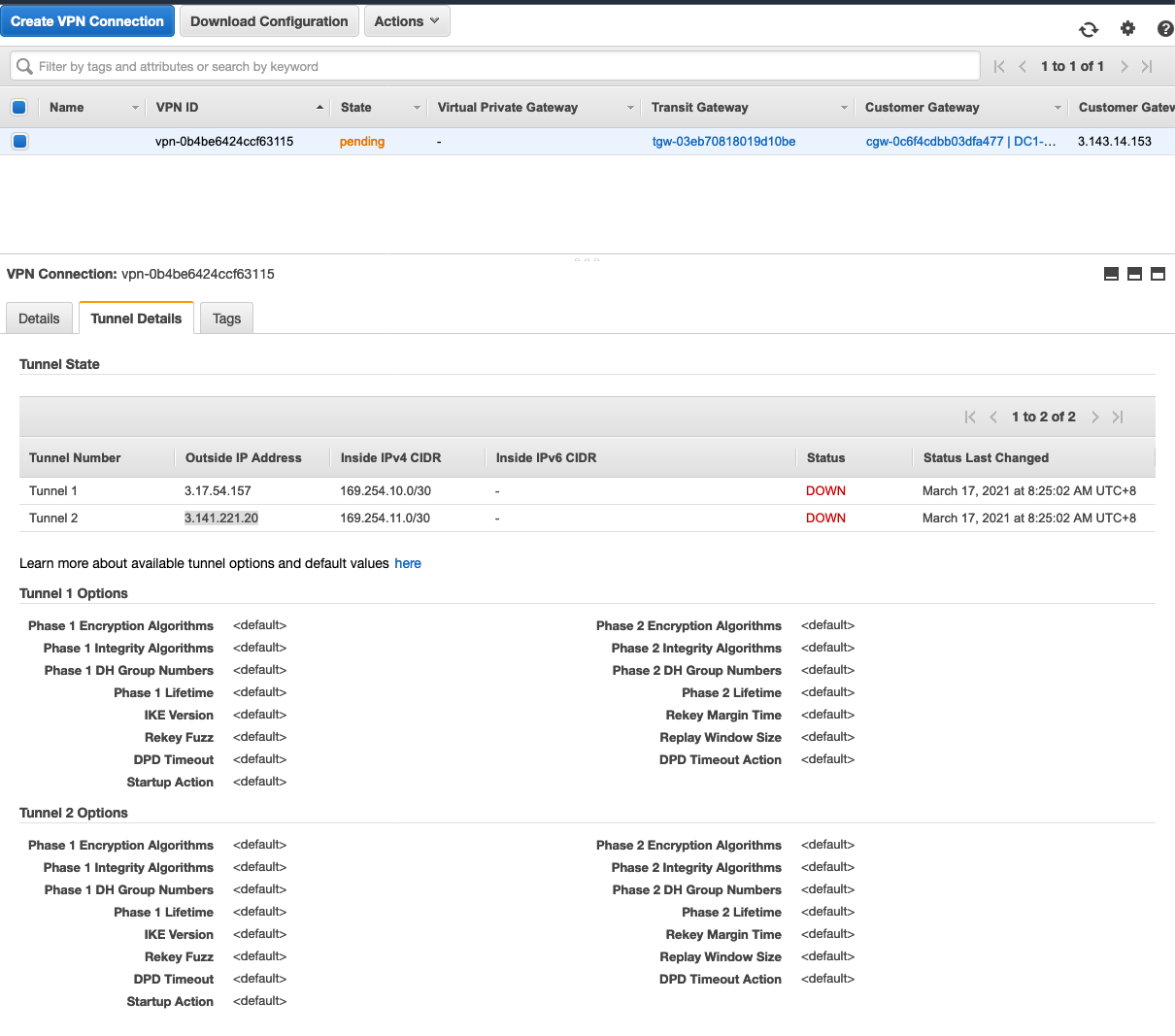Open the 'here' tunnel options link
1175x1036 pixels.
[408, 563]
